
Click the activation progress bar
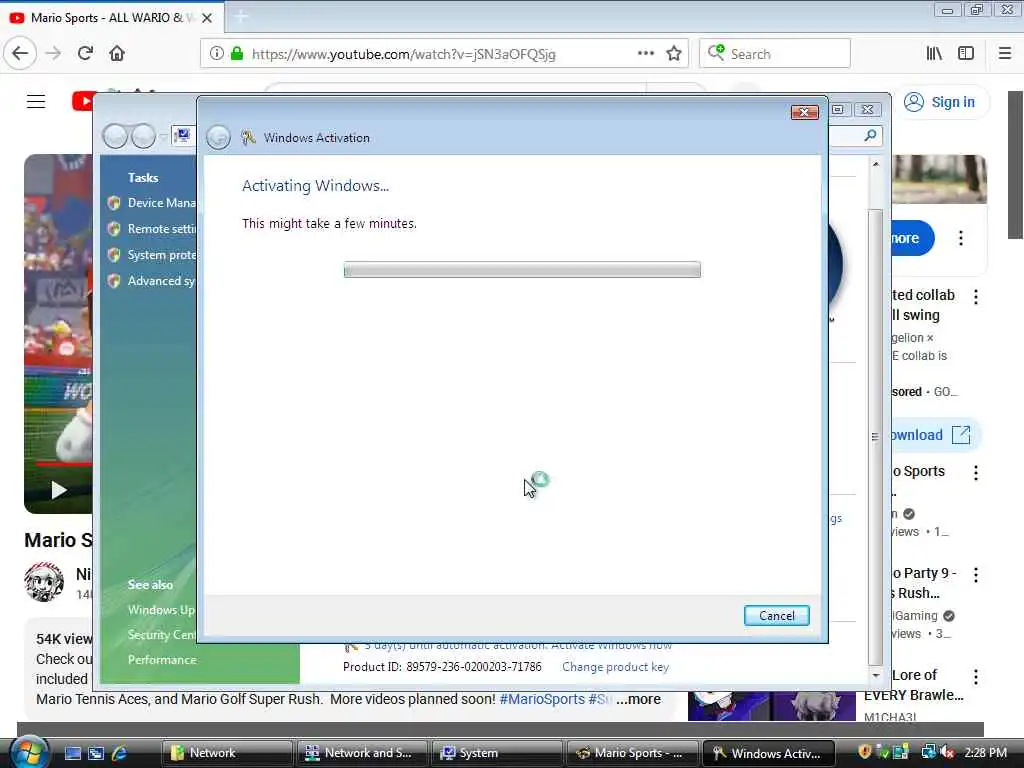click(522, 269)
